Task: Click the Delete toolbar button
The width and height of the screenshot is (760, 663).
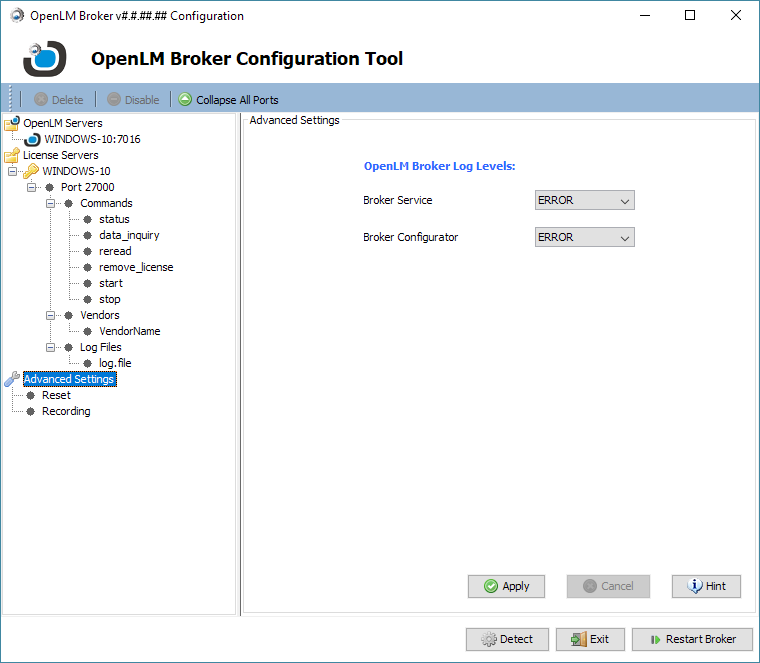Action: 58,100
